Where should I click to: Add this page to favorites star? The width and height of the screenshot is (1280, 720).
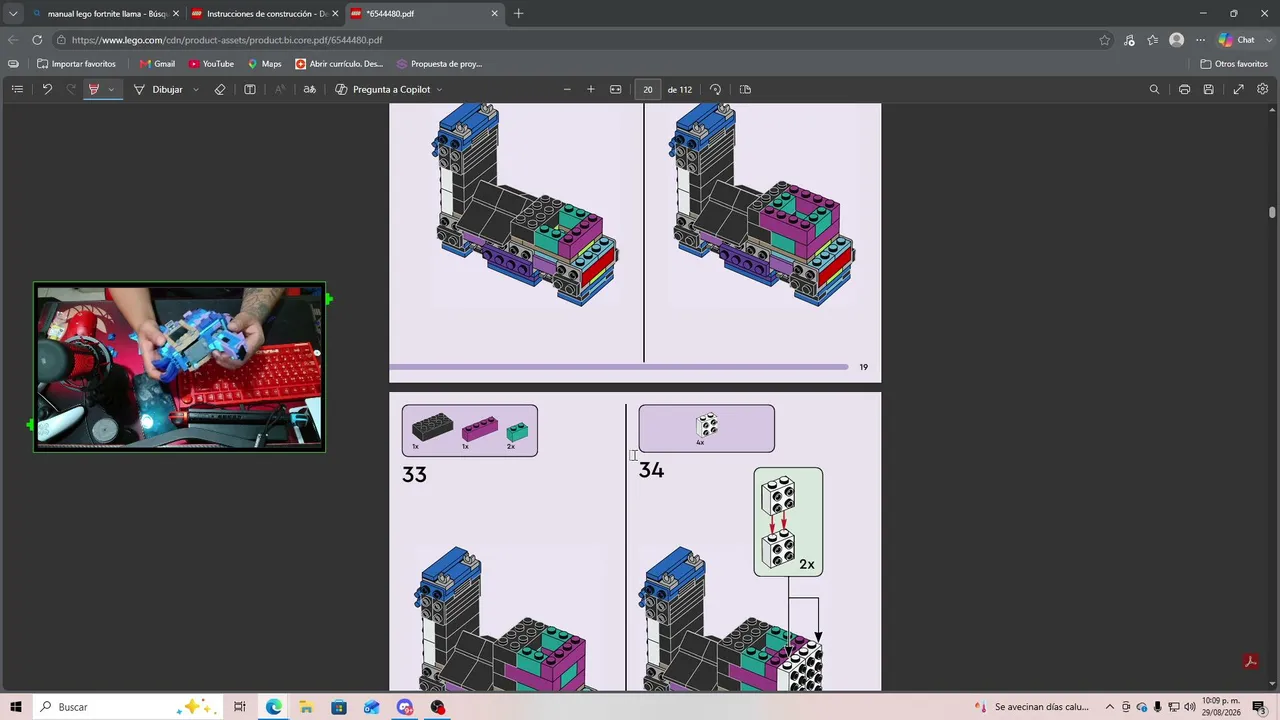(x=1104, y=40)
